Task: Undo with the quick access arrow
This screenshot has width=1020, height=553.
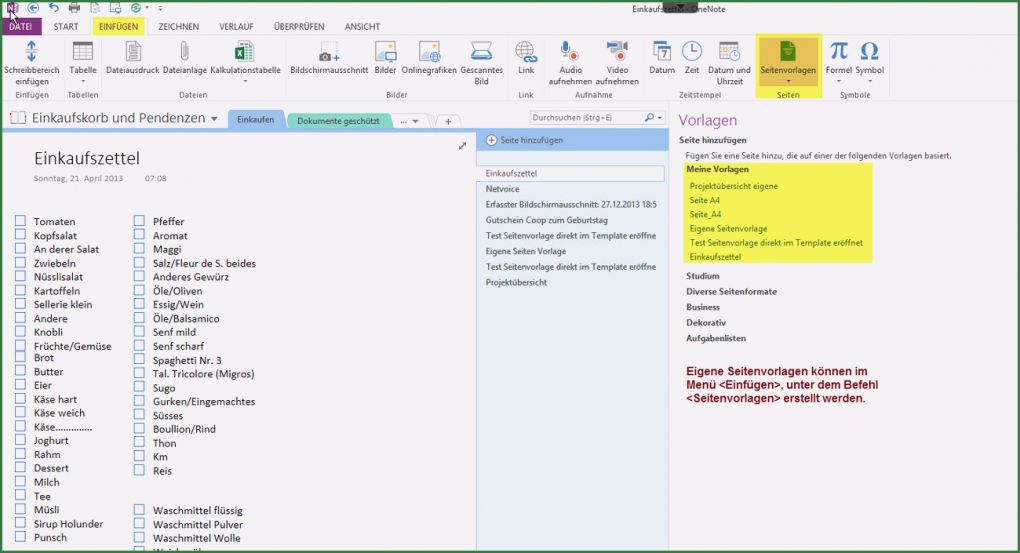Action: click(x=54, y=8)
